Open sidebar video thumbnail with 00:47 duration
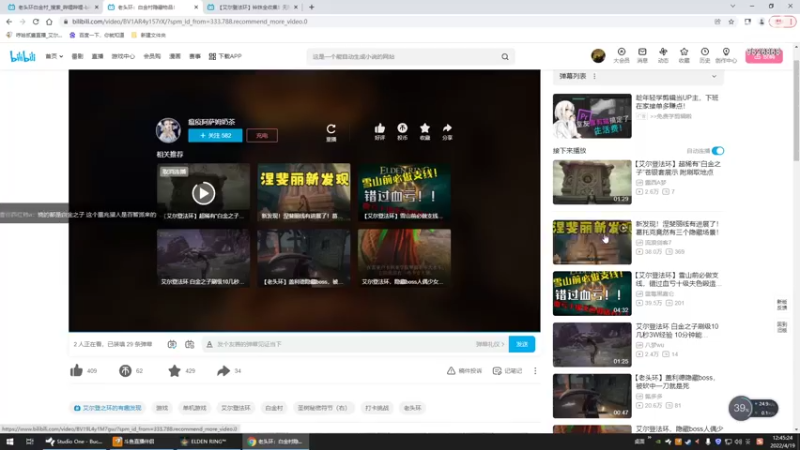Image resolution: width=800 pixels, height=450 pixels. click(x=592, y=396)
